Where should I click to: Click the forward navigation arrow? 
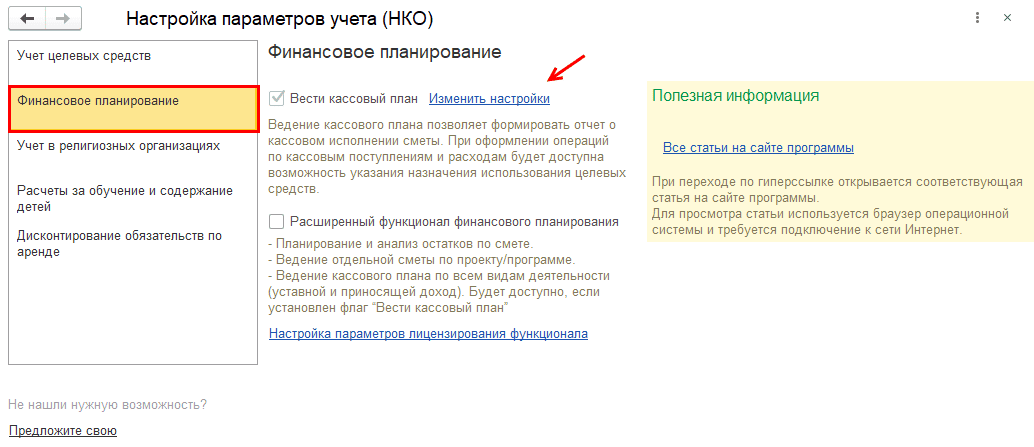(62, 19)
